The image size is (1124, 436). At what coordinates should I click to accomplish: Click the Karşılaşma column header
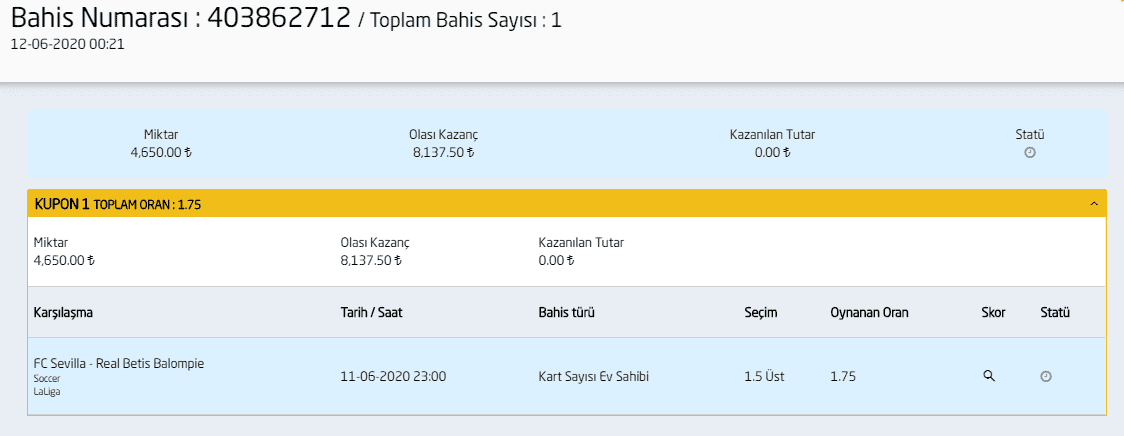(x=63, y=313)
